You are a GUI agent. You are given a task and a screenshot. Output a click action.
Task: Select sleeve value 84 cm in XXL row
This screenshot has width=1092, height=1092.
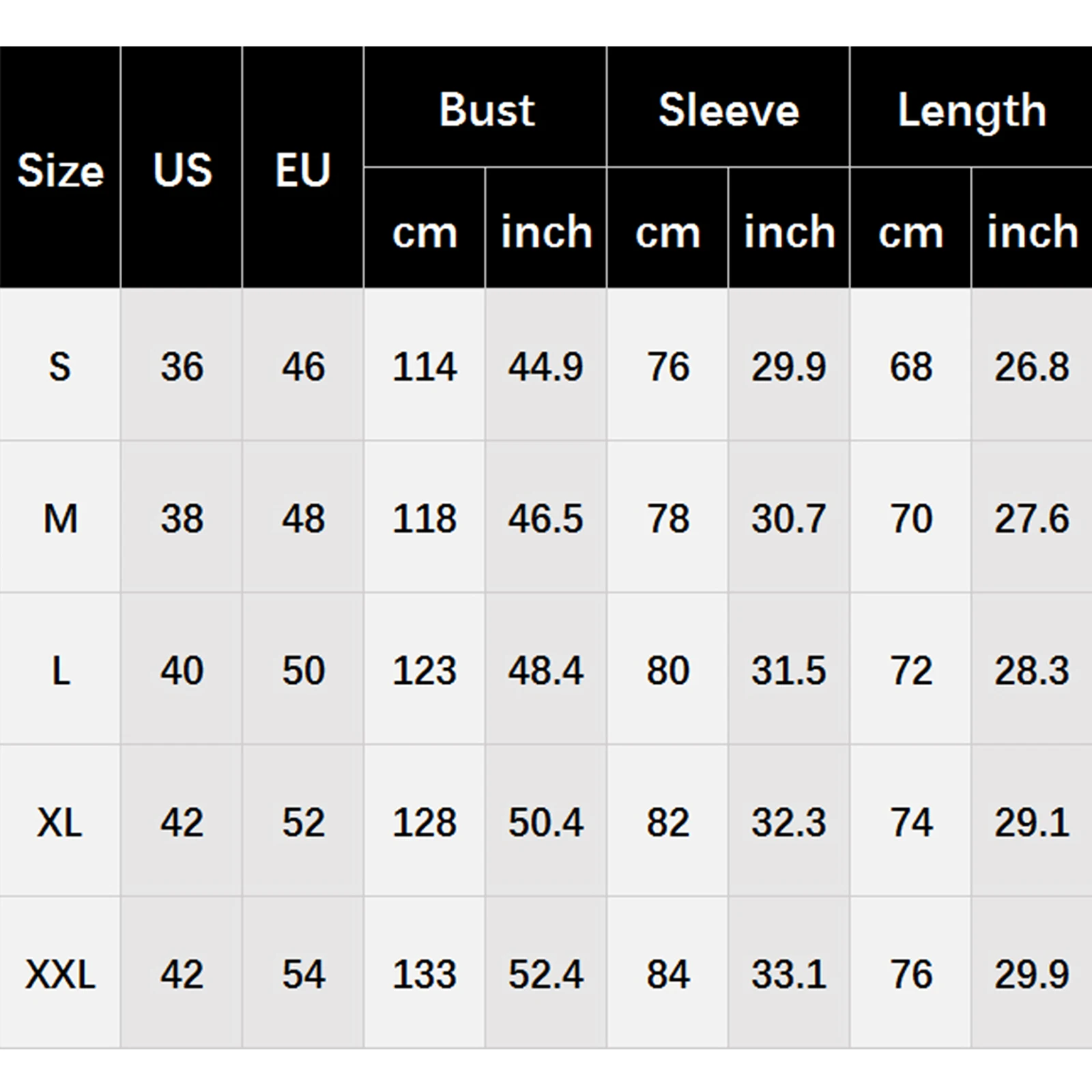point(667,974)
